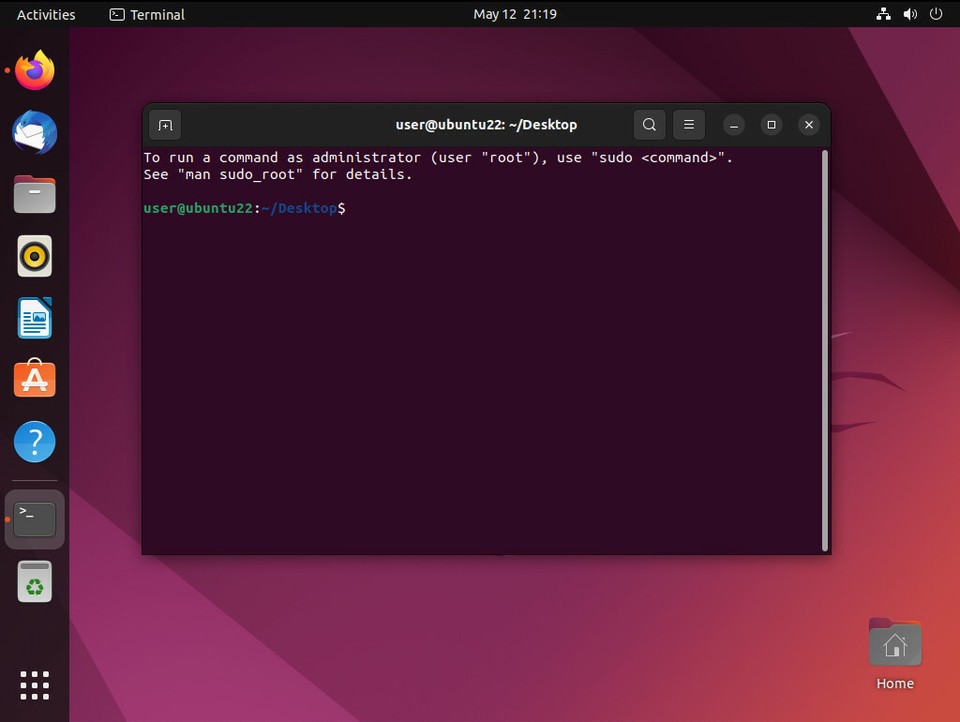Open the Files file manager
Viewport: 960px width, 722px height.
click(x=34, y=194)
